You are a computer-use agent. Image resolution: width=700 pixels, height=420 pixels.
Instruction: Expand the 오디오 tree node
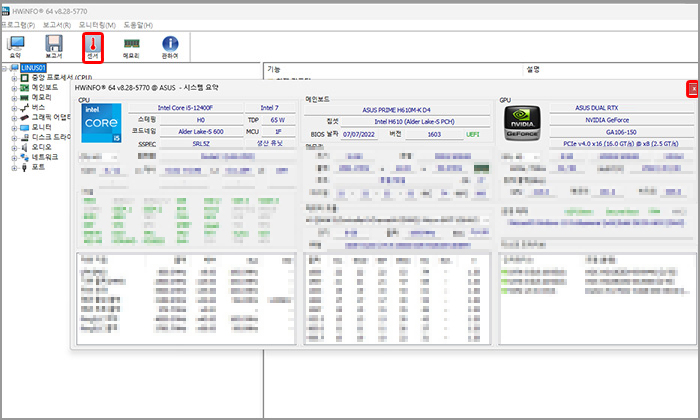tap(14, 148)
